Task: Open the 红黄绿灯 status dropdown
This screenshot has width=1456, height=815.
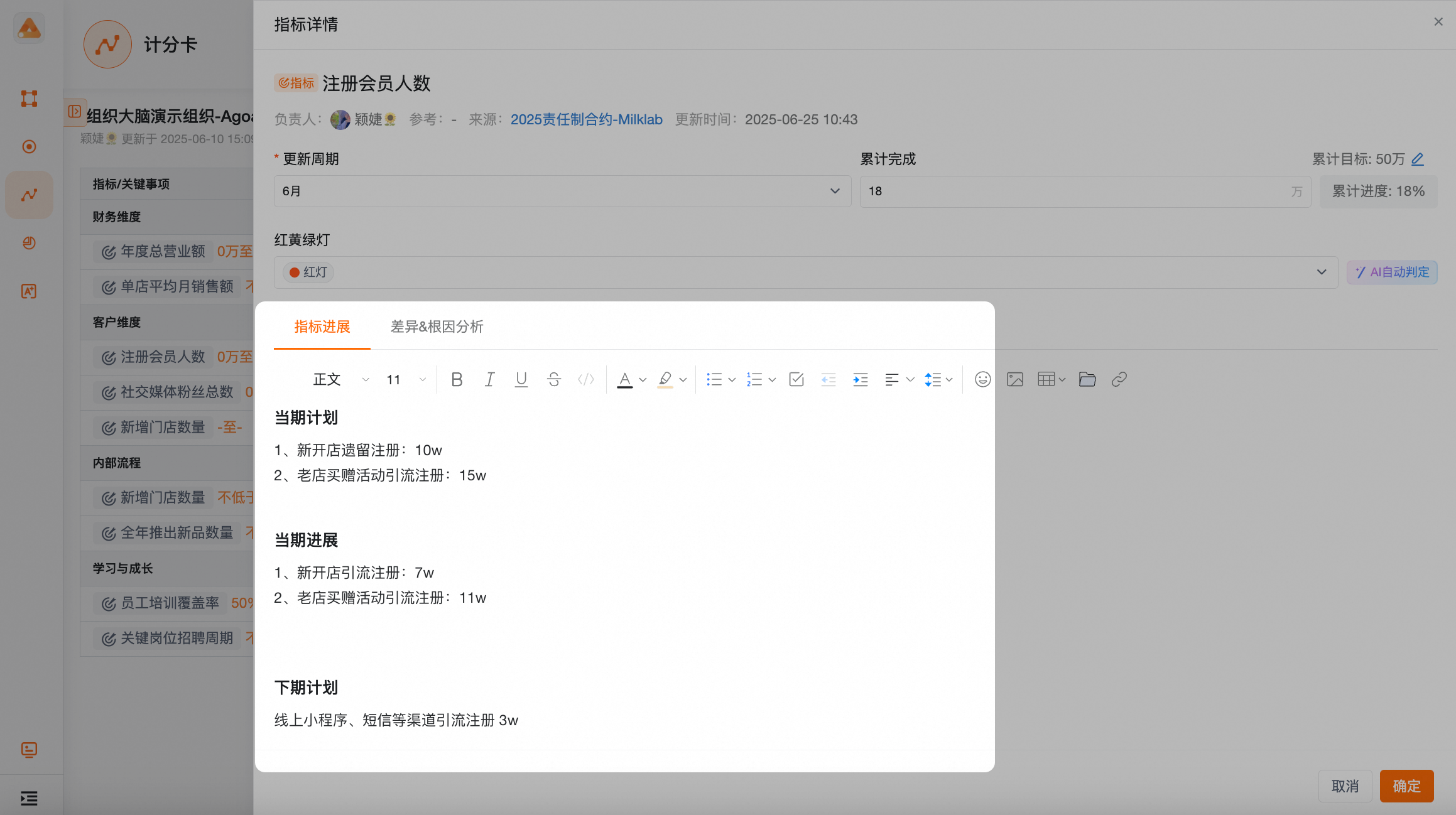Action: pos(806,272)
